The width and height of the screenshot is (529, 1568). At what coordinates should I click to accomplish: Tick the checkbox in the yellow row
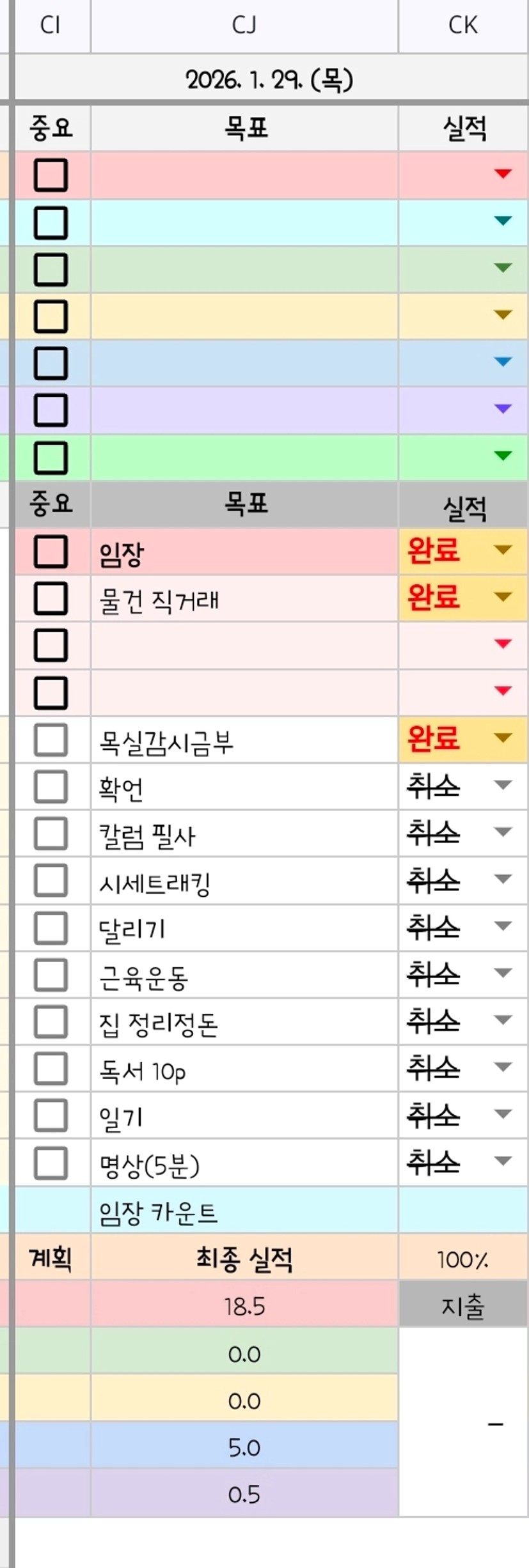[51, 316]
